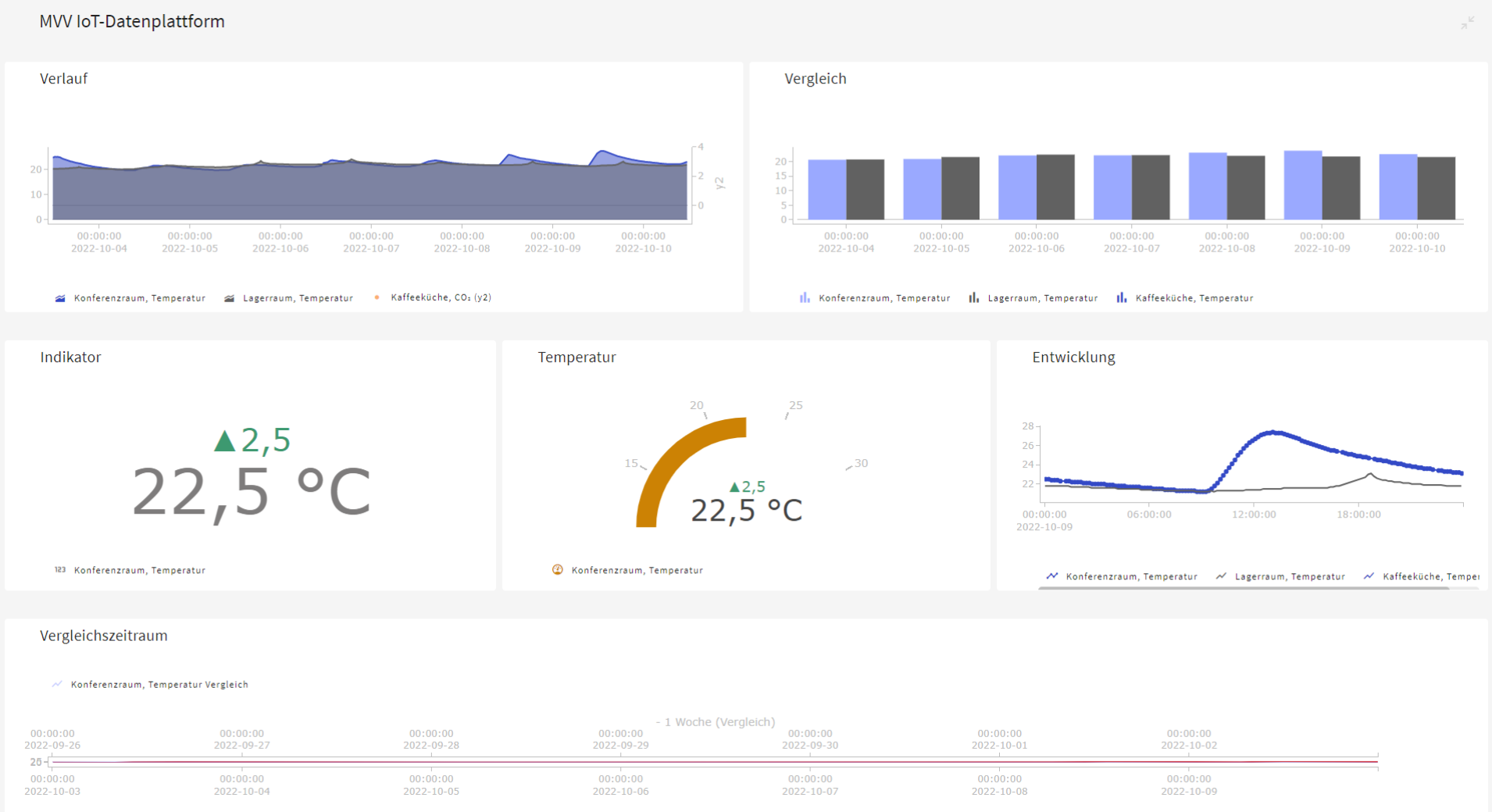Click the gauge tick label 30
Image resolution: width=1492 pixels, height=812 pixels.
pyautogui.click(x=861, y=463)
